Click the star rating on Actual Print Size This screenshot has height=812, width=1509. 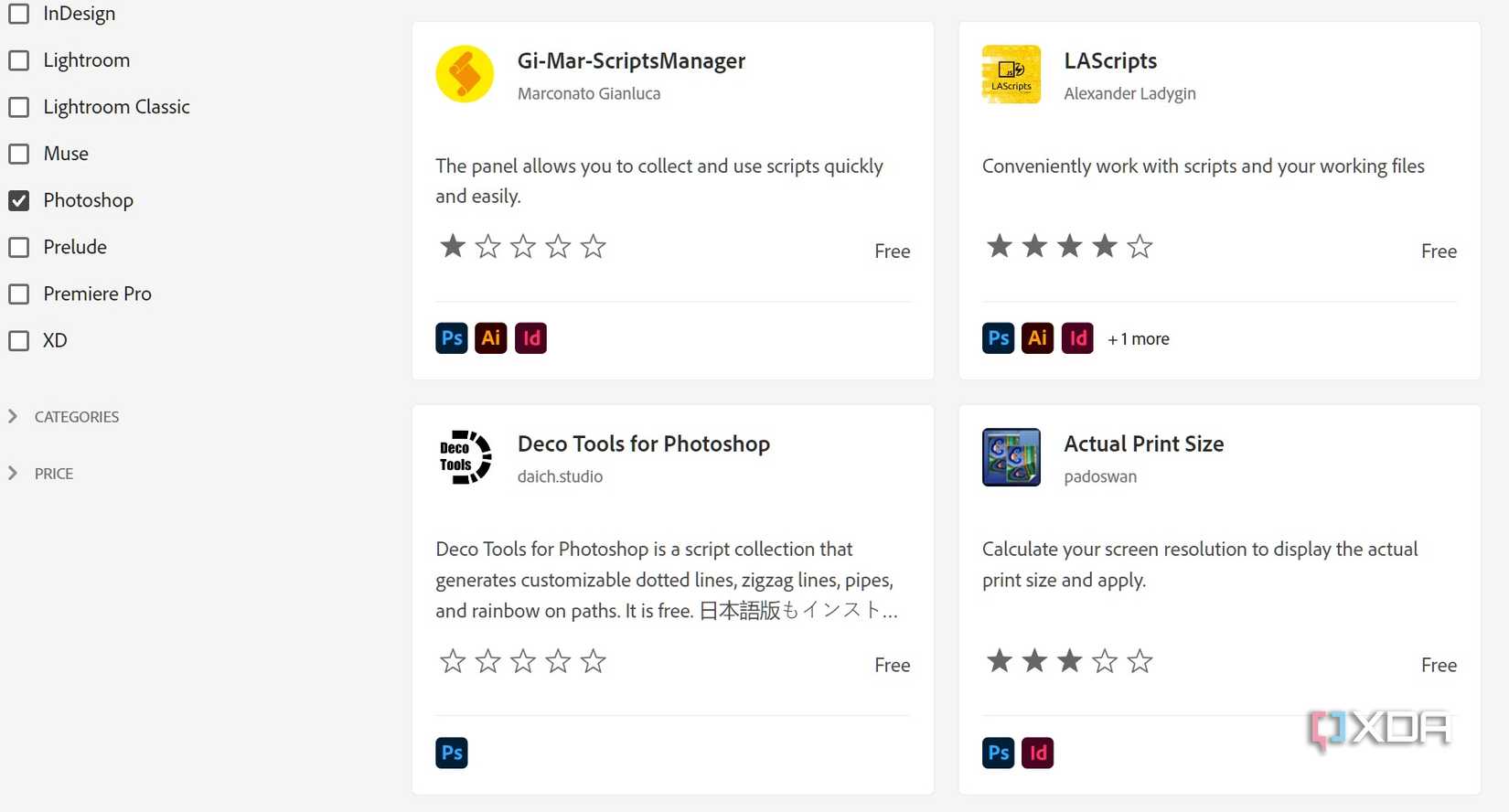(x=1069, y=661)
